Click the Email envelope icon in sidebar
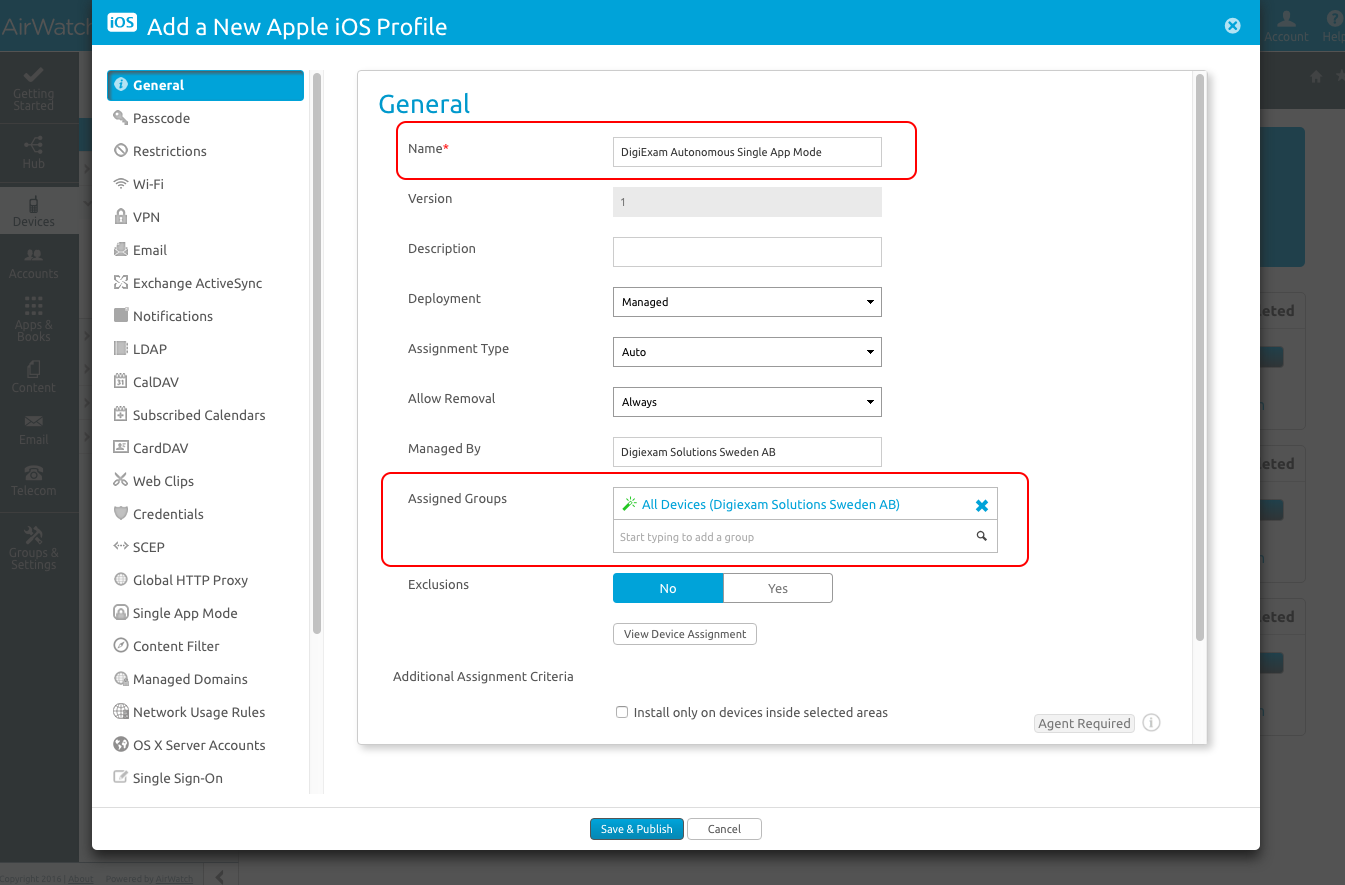 pos(121,250)
